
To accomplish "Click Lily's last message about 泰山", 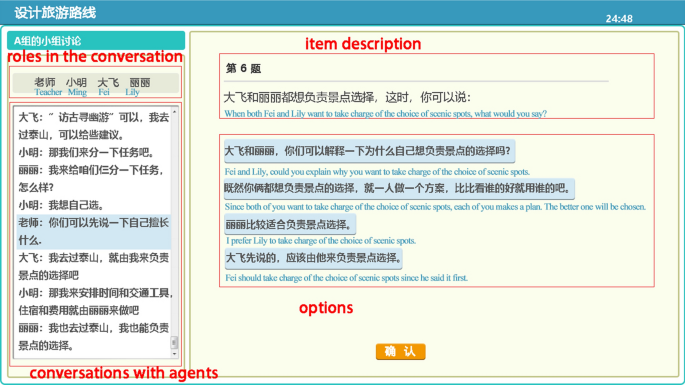I will [93, 337].
